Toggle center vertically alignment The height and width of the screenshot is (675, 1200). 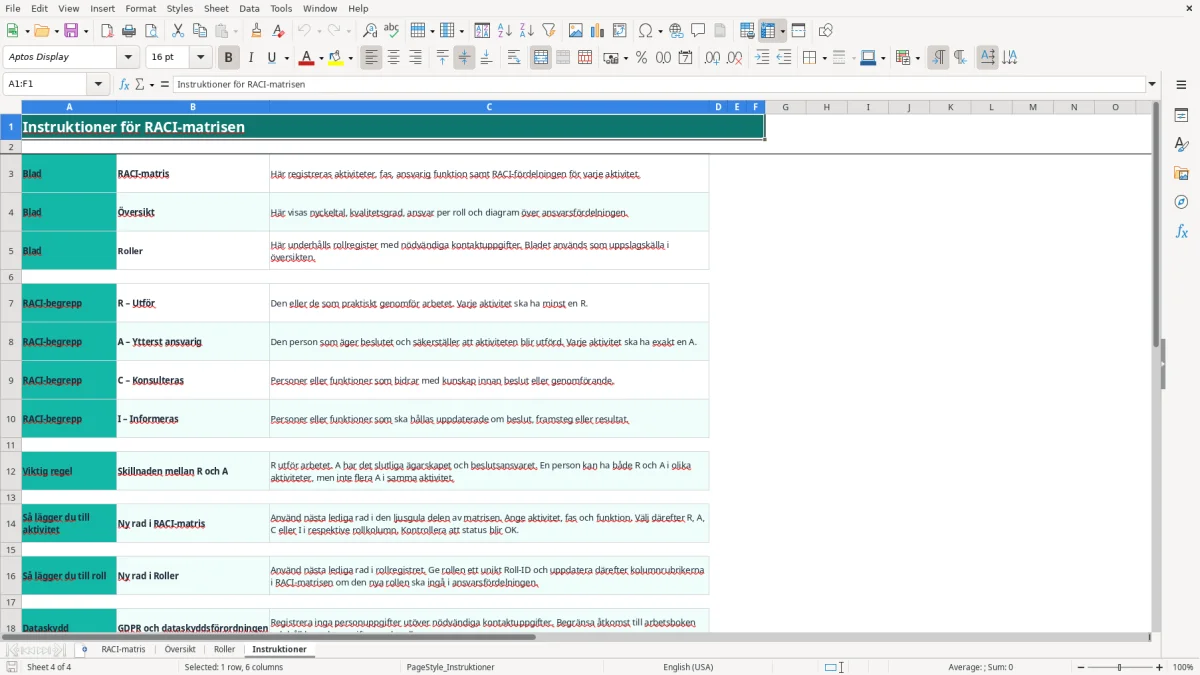click(464, 58)
